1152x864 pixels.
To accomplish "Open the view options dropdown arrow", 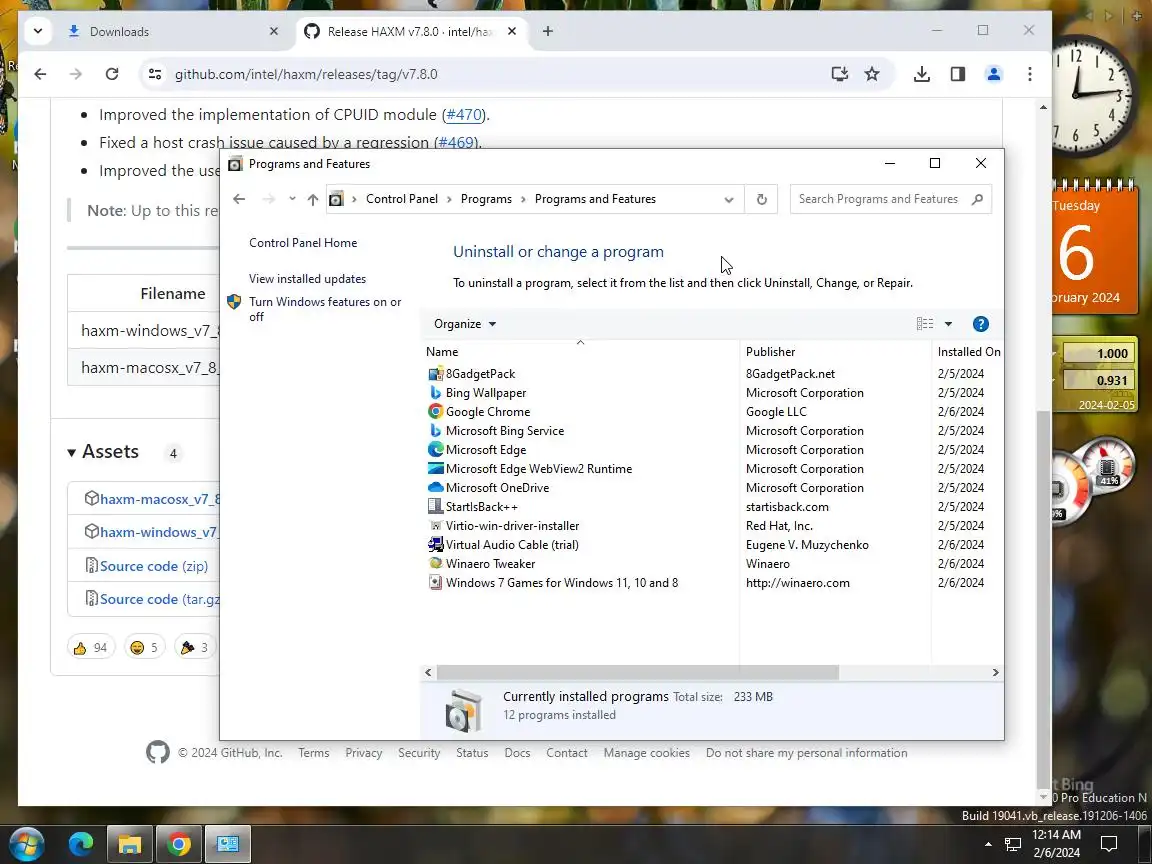I will [x=948, y=324].
